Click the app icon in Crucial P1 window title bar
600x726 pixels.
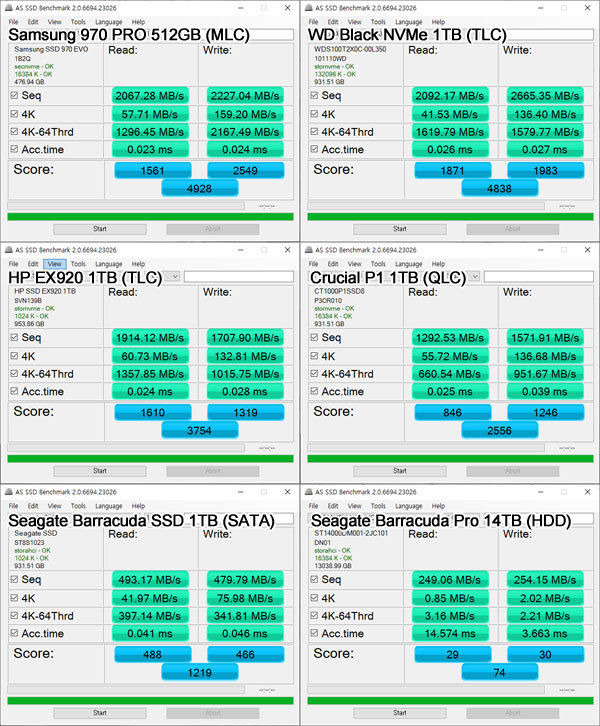click(x=308, y=250)
